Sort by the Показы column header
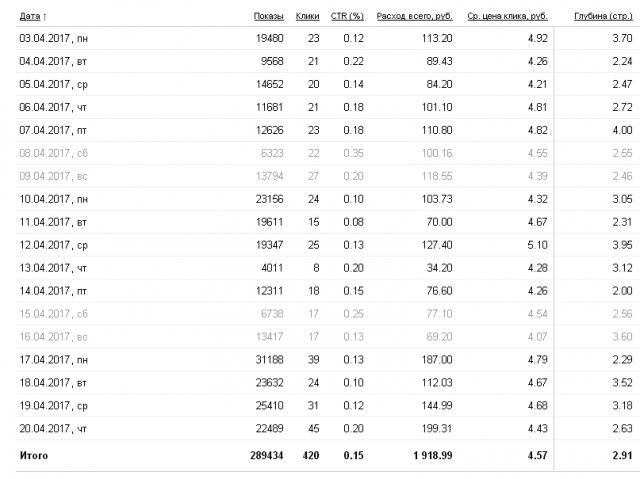This screenshot has width=640, height=479. tap(269, 16)
